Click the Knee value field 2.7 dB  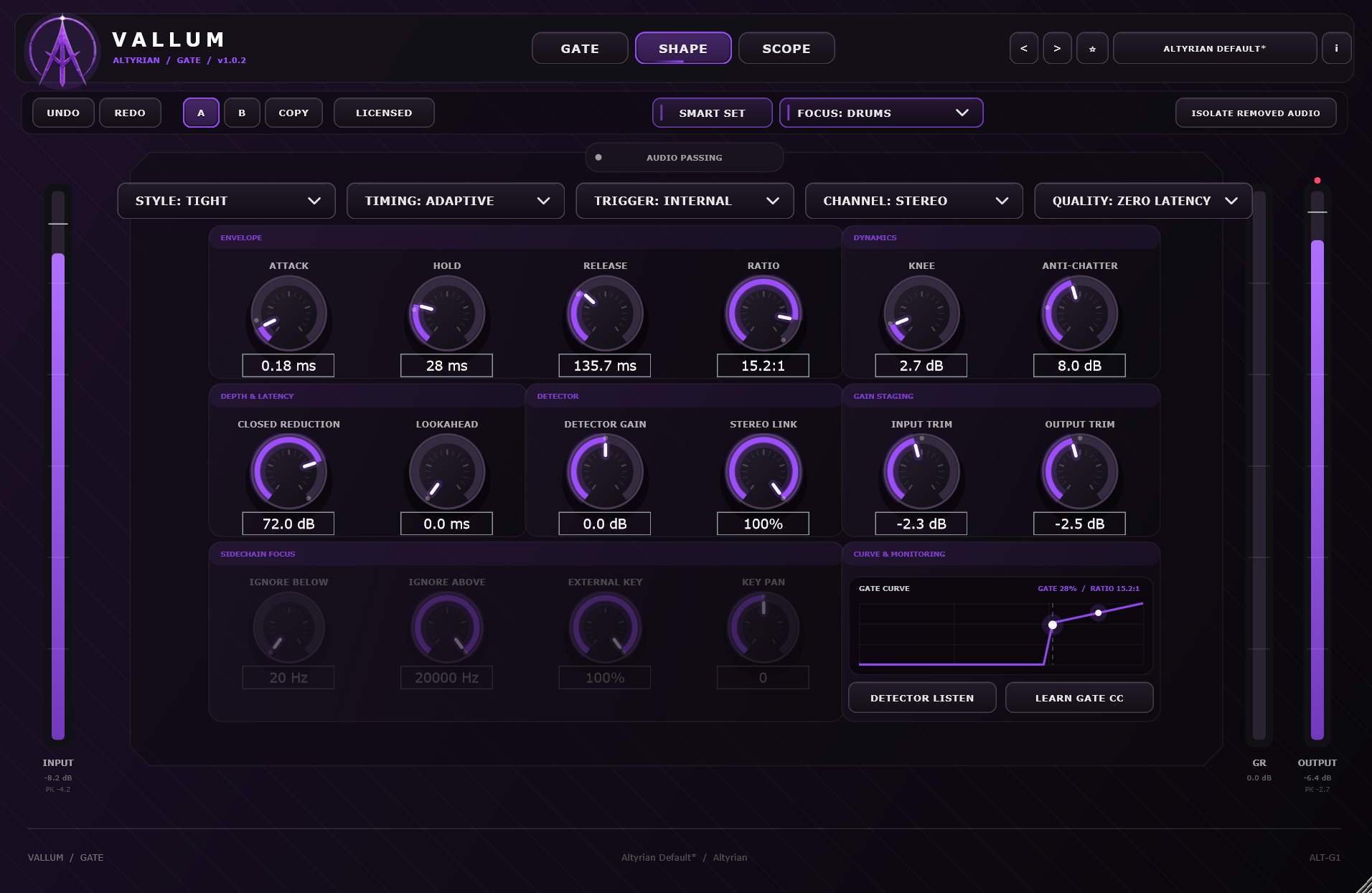(921, 365)
